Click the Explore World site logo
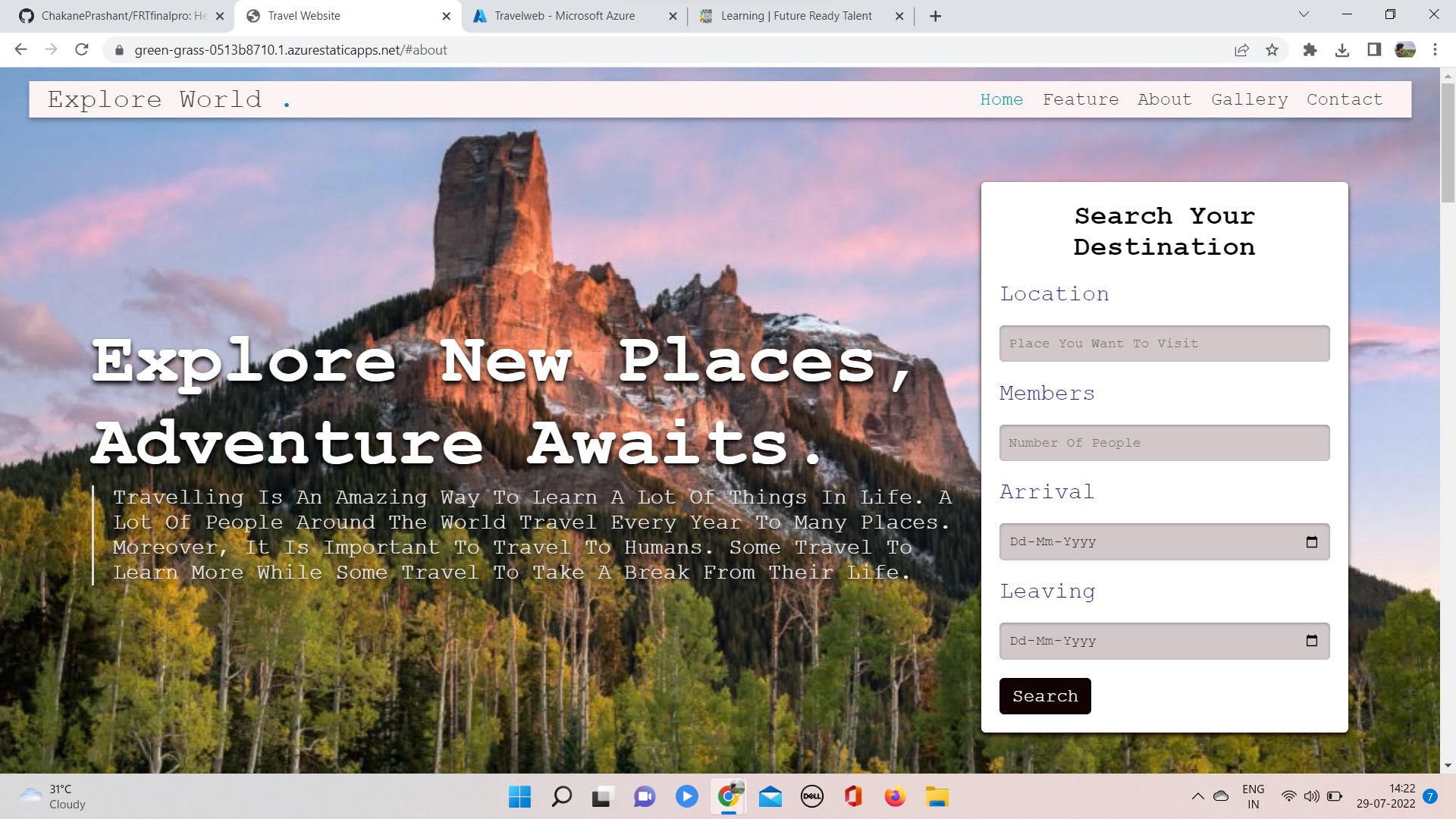 (x=168, y=99)
